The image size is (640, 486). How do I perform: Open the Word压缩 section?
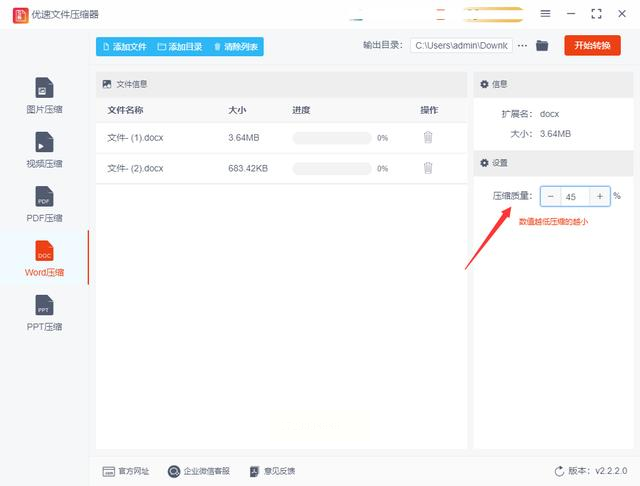pos(44,259)
